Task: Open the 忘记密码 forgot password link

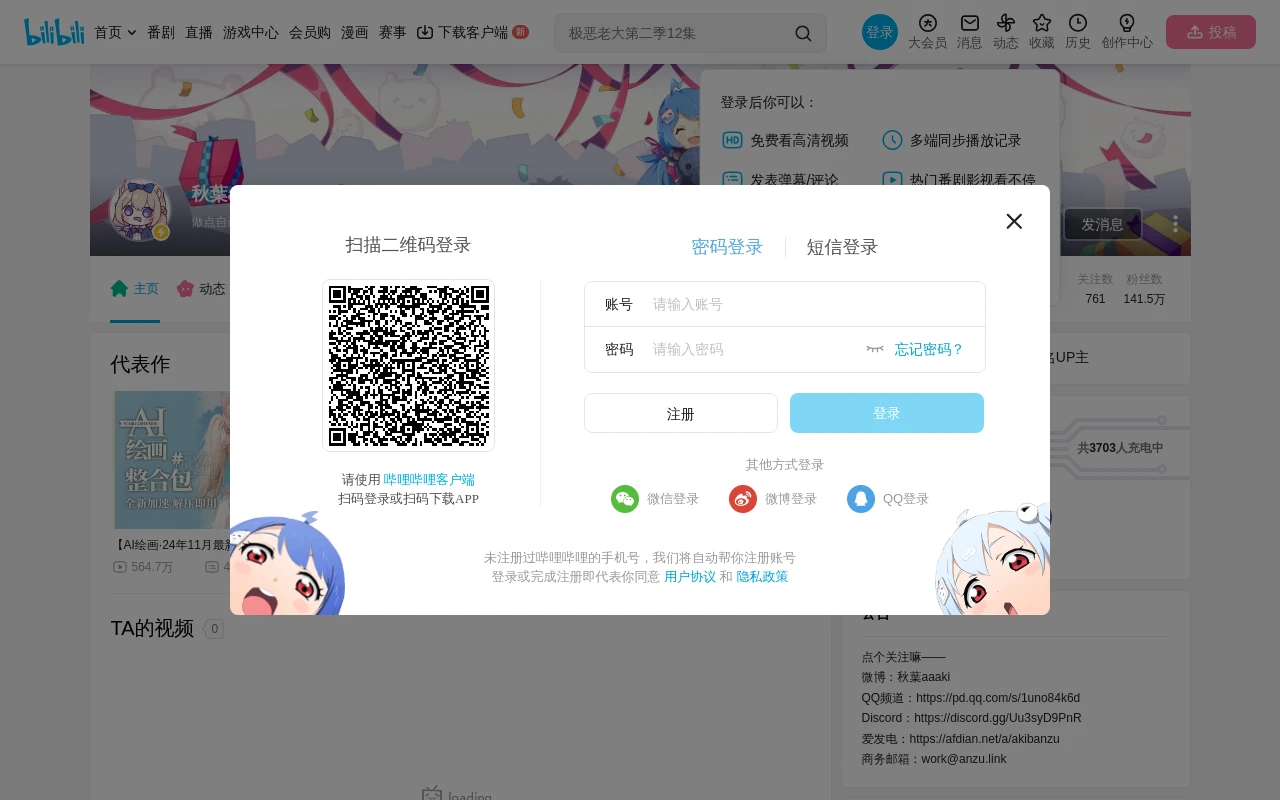Action: 928,349
